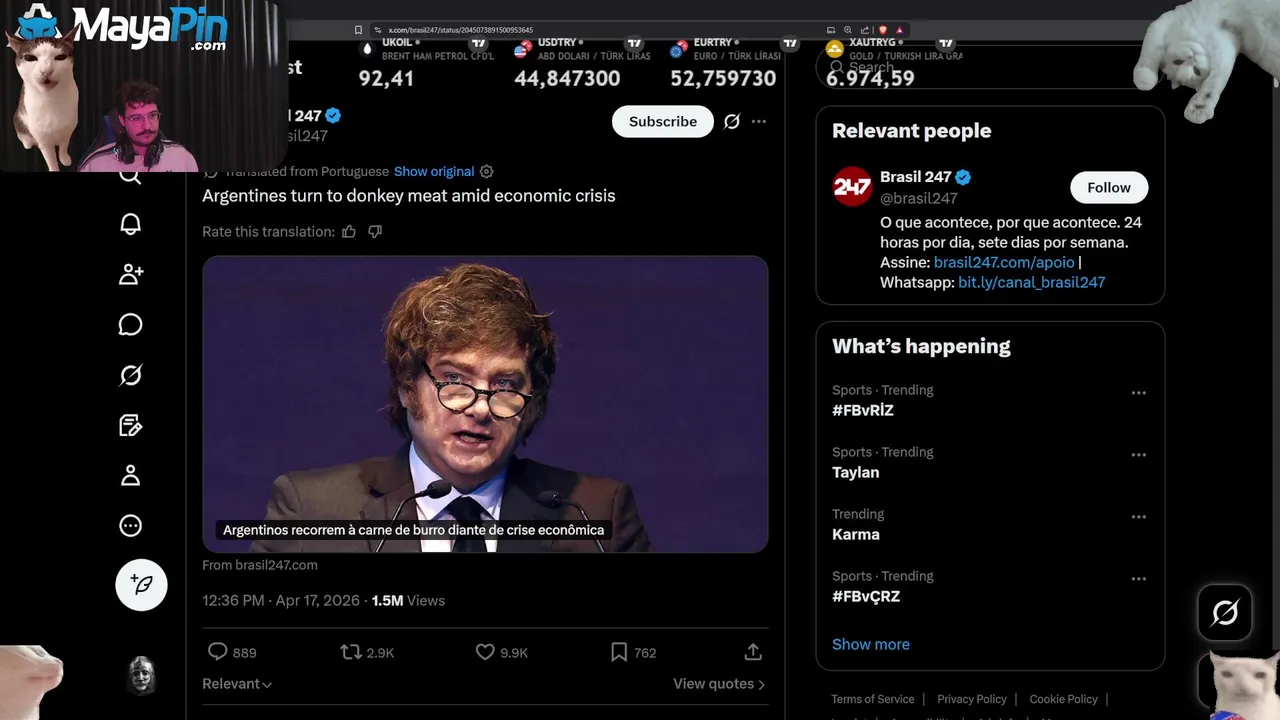The height and width of the screenshot is (720, 1280).
Task: Open the Taylan trending topic
Action: [x=856, y=472]
